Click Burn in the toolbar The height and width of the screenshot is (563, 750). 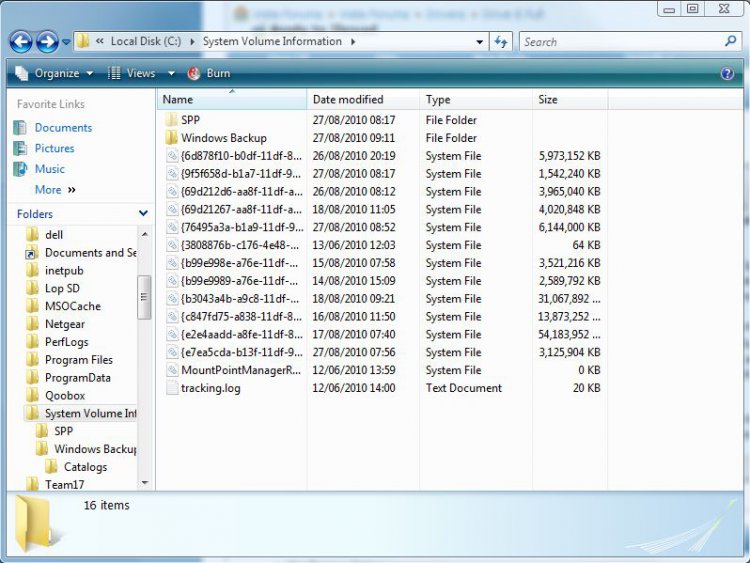click(x=209, y=73)
